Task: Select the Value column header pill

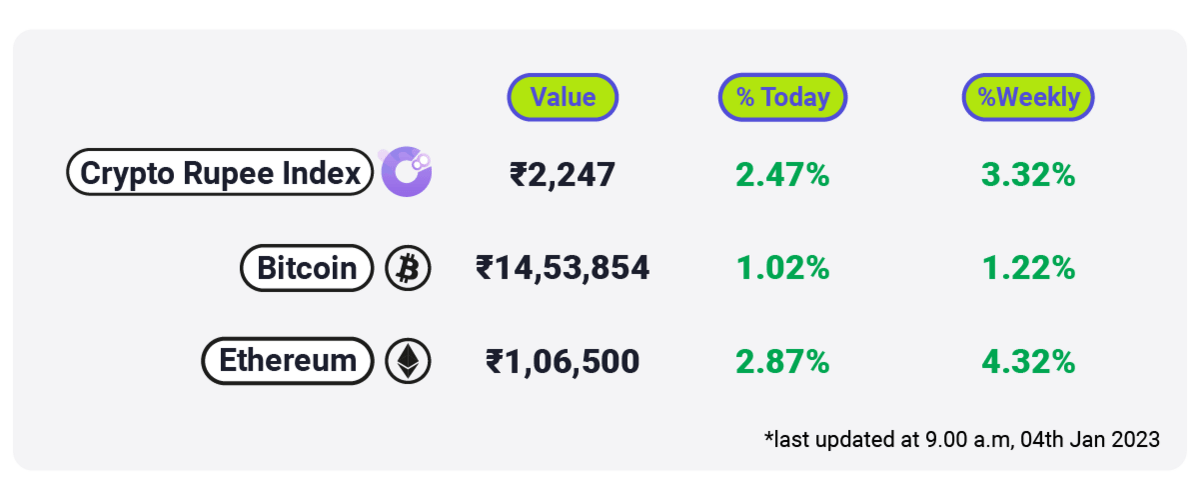Action: 563,97
